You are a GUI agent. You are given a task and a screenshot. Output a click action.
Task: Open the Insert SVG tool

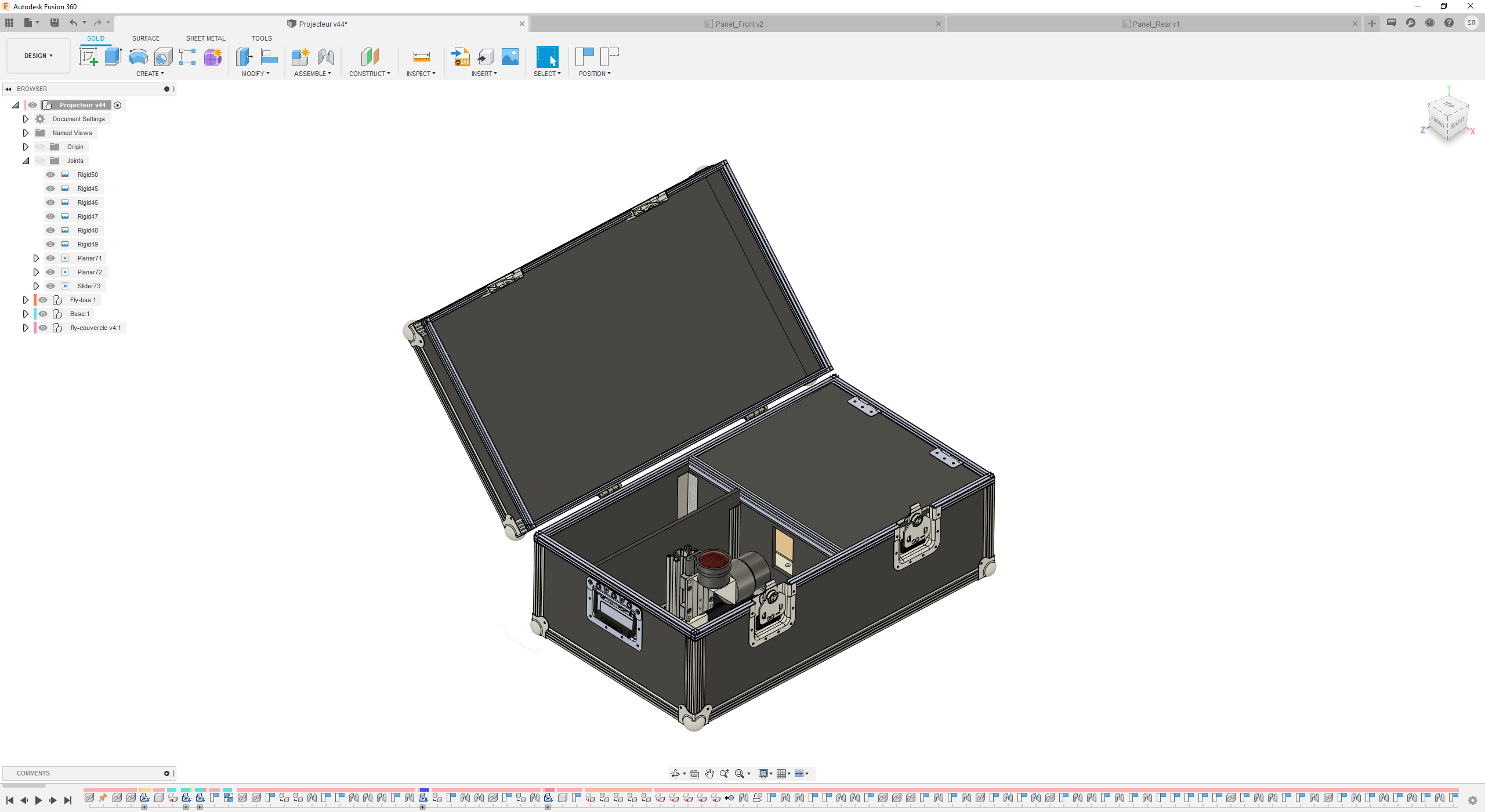(x=461, y=57)
